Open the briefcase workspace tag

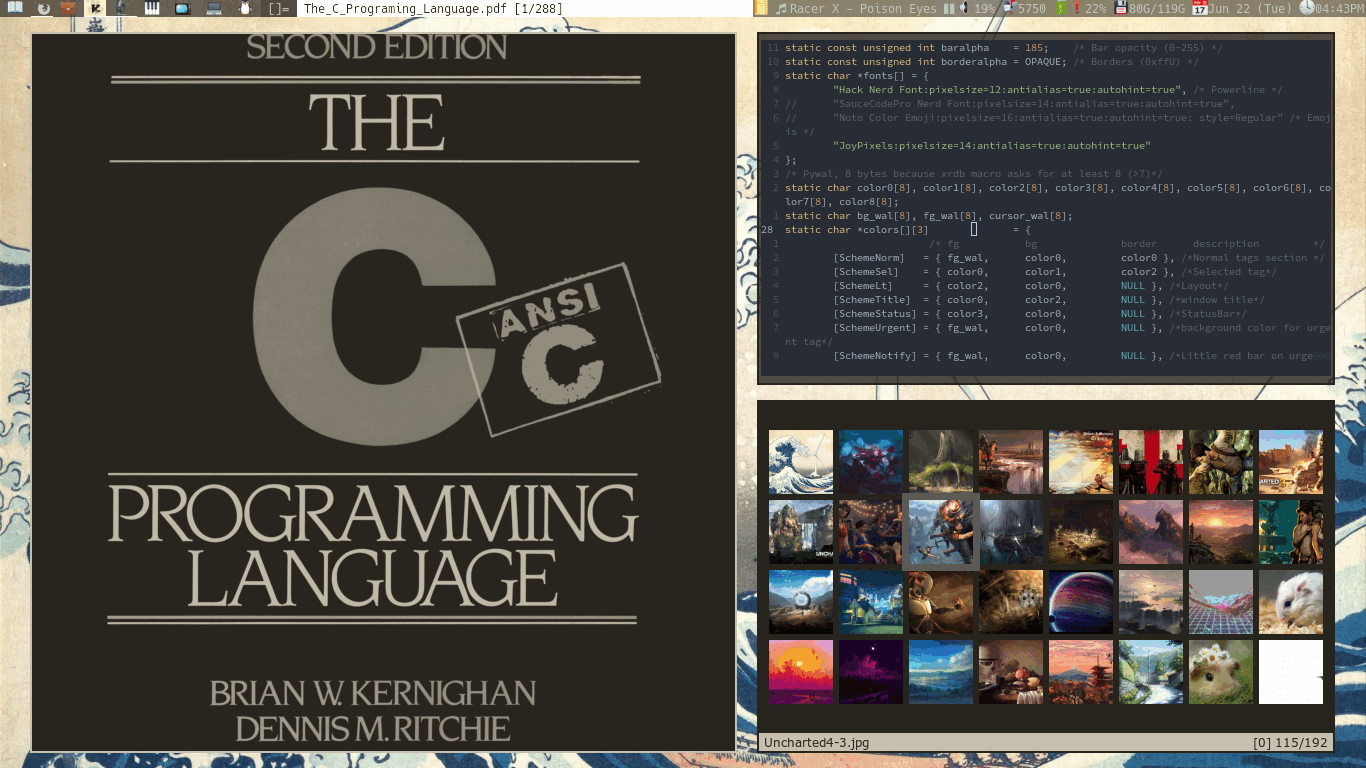[x=68, y=8]
